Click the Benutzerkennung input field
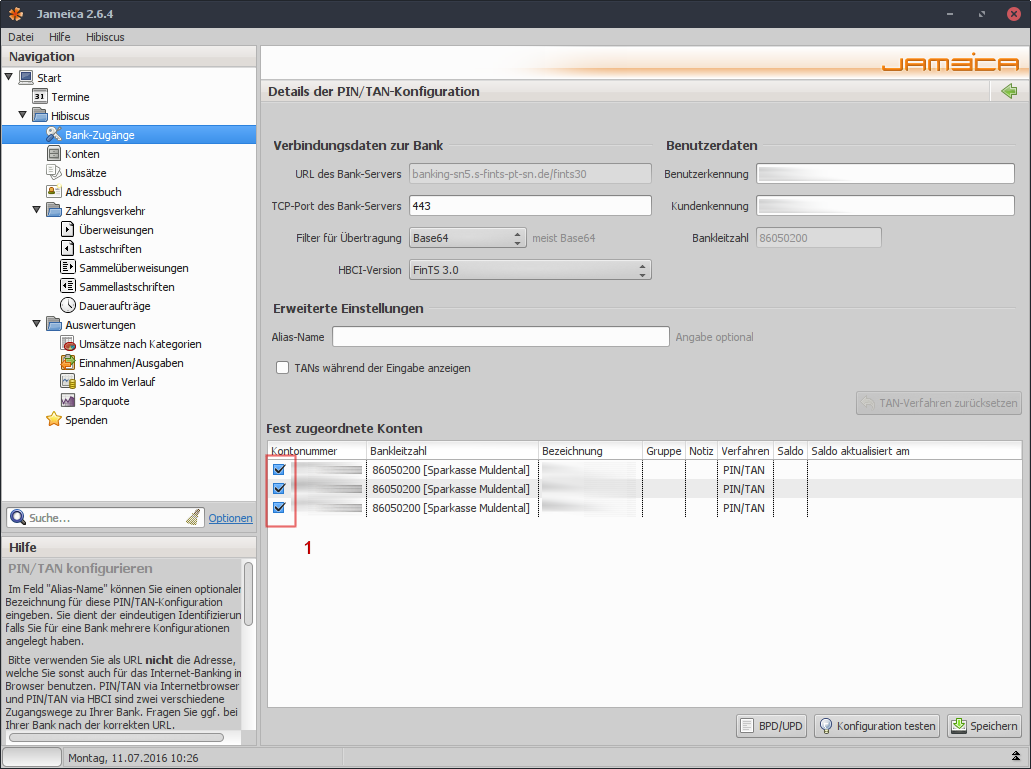1031x769 pixels. click(885, 174)
